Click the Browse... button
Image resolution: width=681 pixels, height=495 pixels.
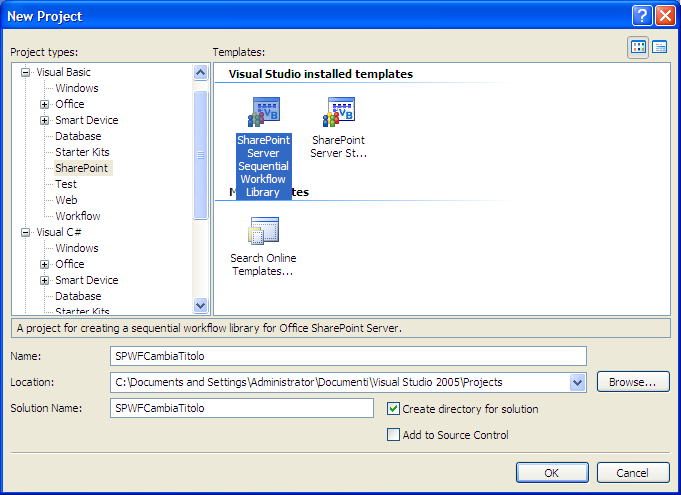click(x=633, y=382)
